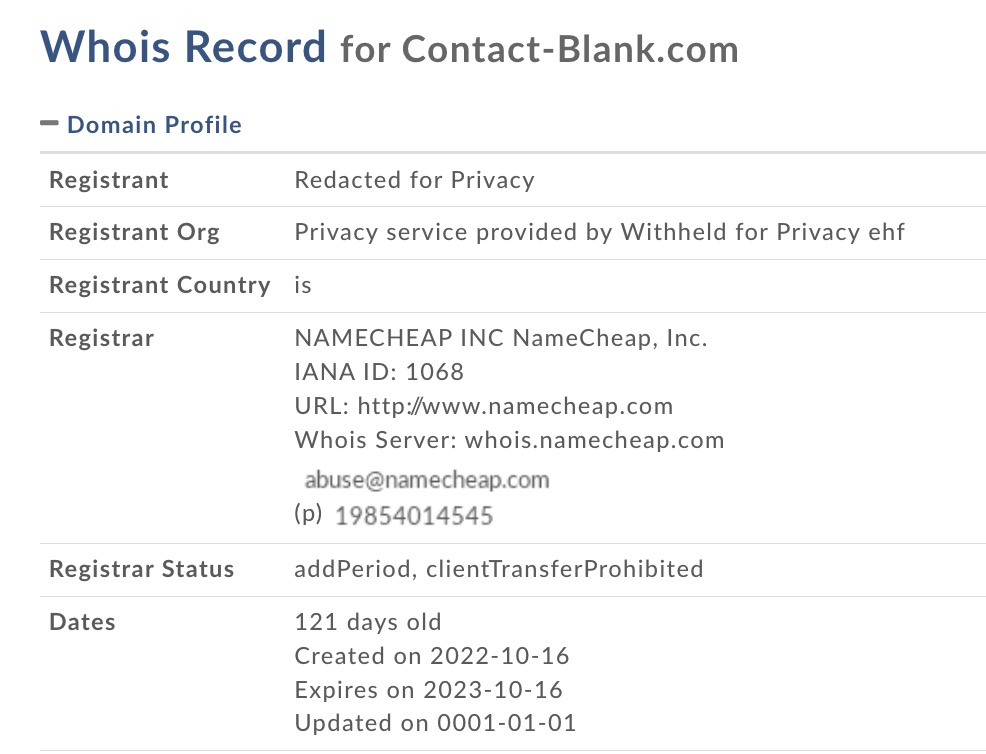Click the Redacted for Privacy value
Image resolution: width=986 pixels, height=754 pixels.
point(414,180)
